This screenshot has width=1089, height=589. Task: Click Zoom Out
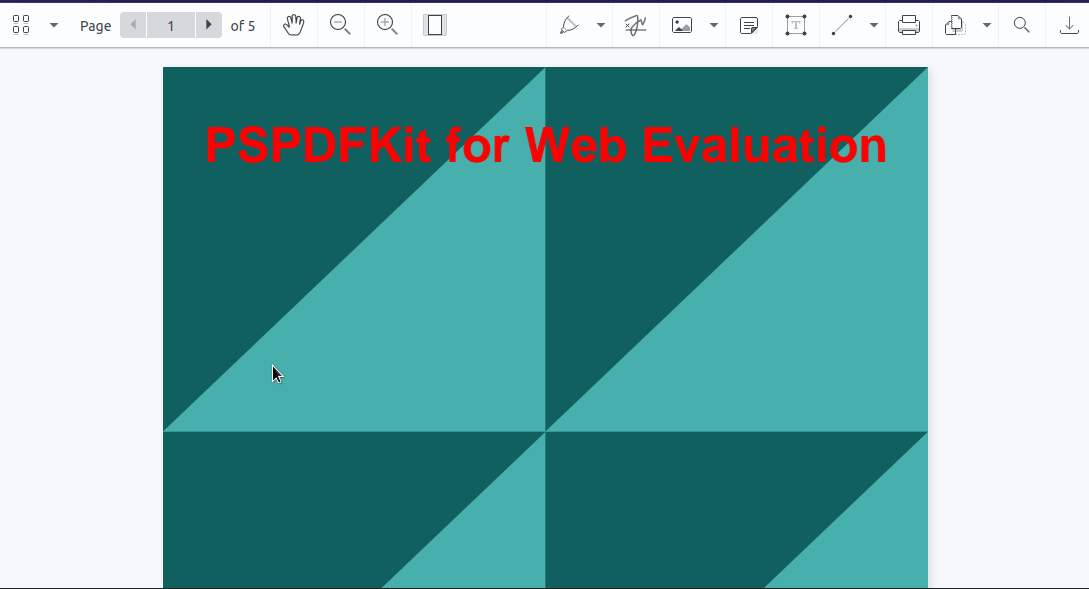(341, 25)
